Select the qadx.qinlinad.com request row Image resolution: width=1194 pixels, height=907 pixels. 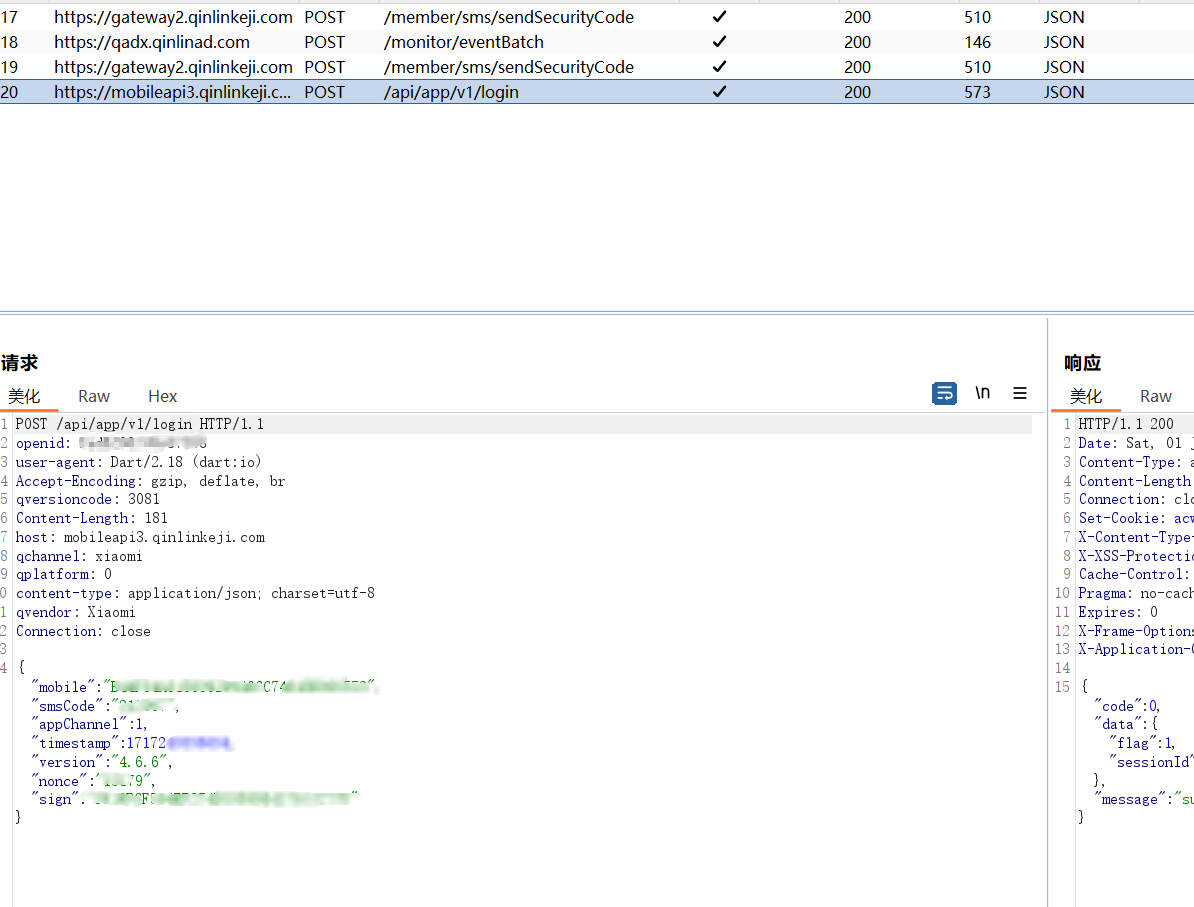[152, 42]
